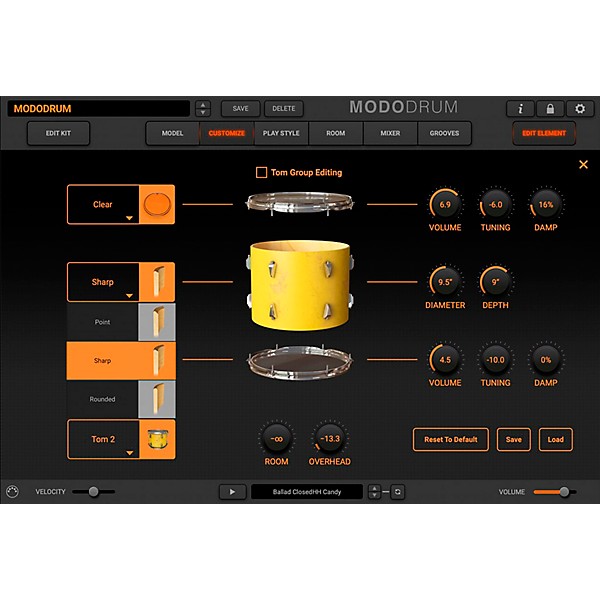Play the selected groove
Image resolution: width=600 pixels, height=600 pixels.
click(x=232, y=492)
